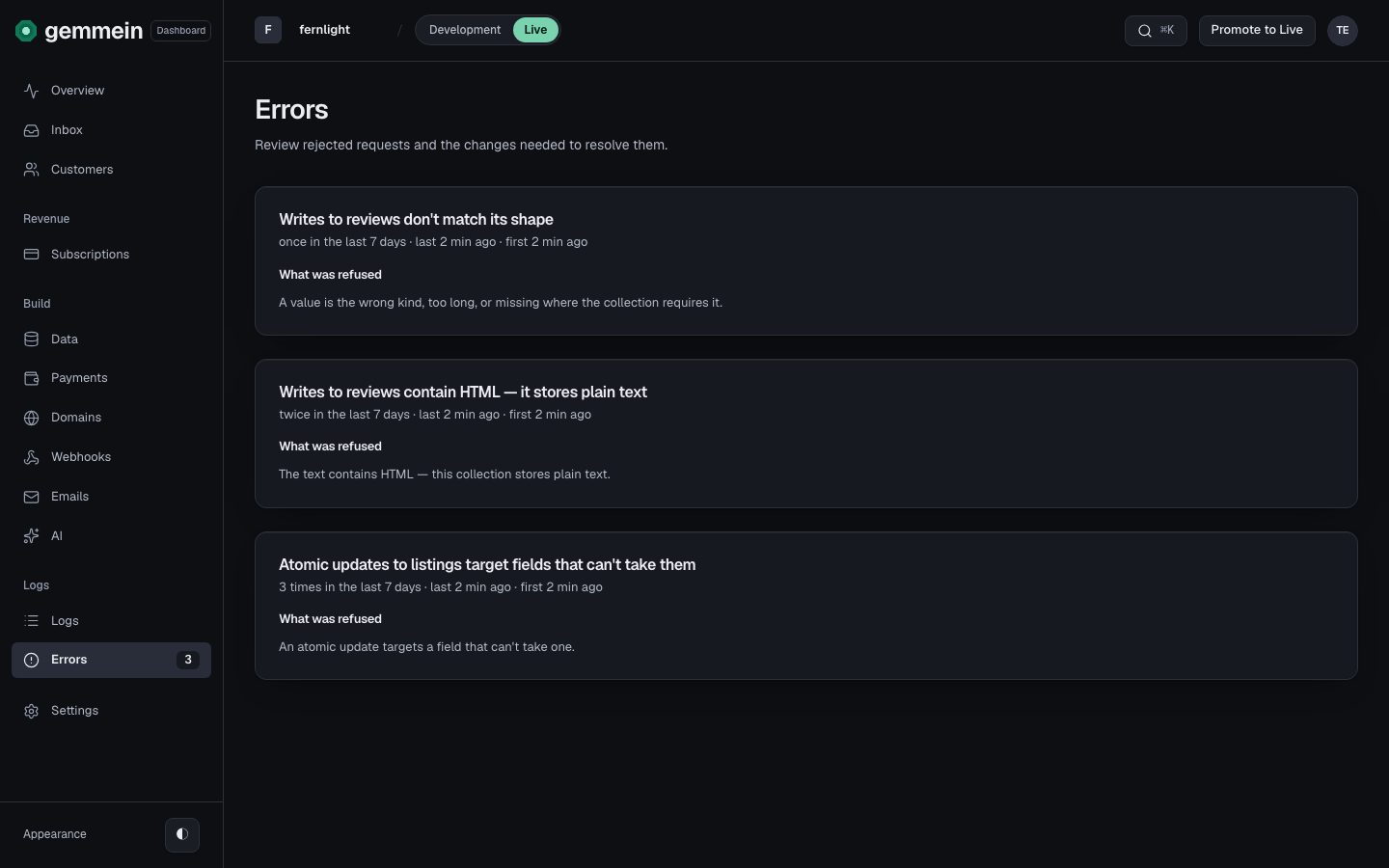Click the "Errors" page heading
The image size is (1389, 868).
tap(291, 110)
